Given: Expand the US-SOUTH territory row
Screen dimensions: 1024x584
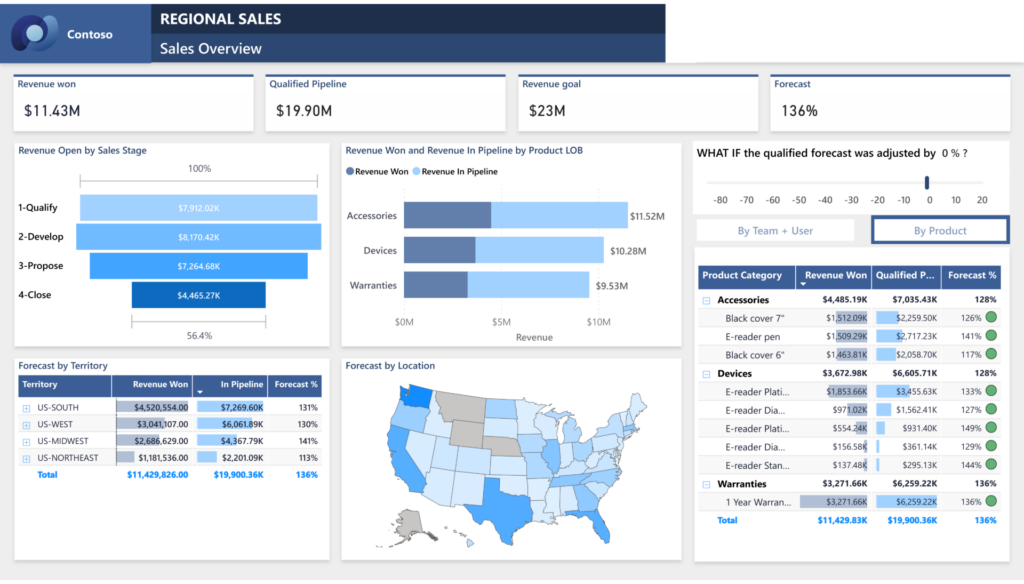Looking at the screenshot, I should coord(25,408).
